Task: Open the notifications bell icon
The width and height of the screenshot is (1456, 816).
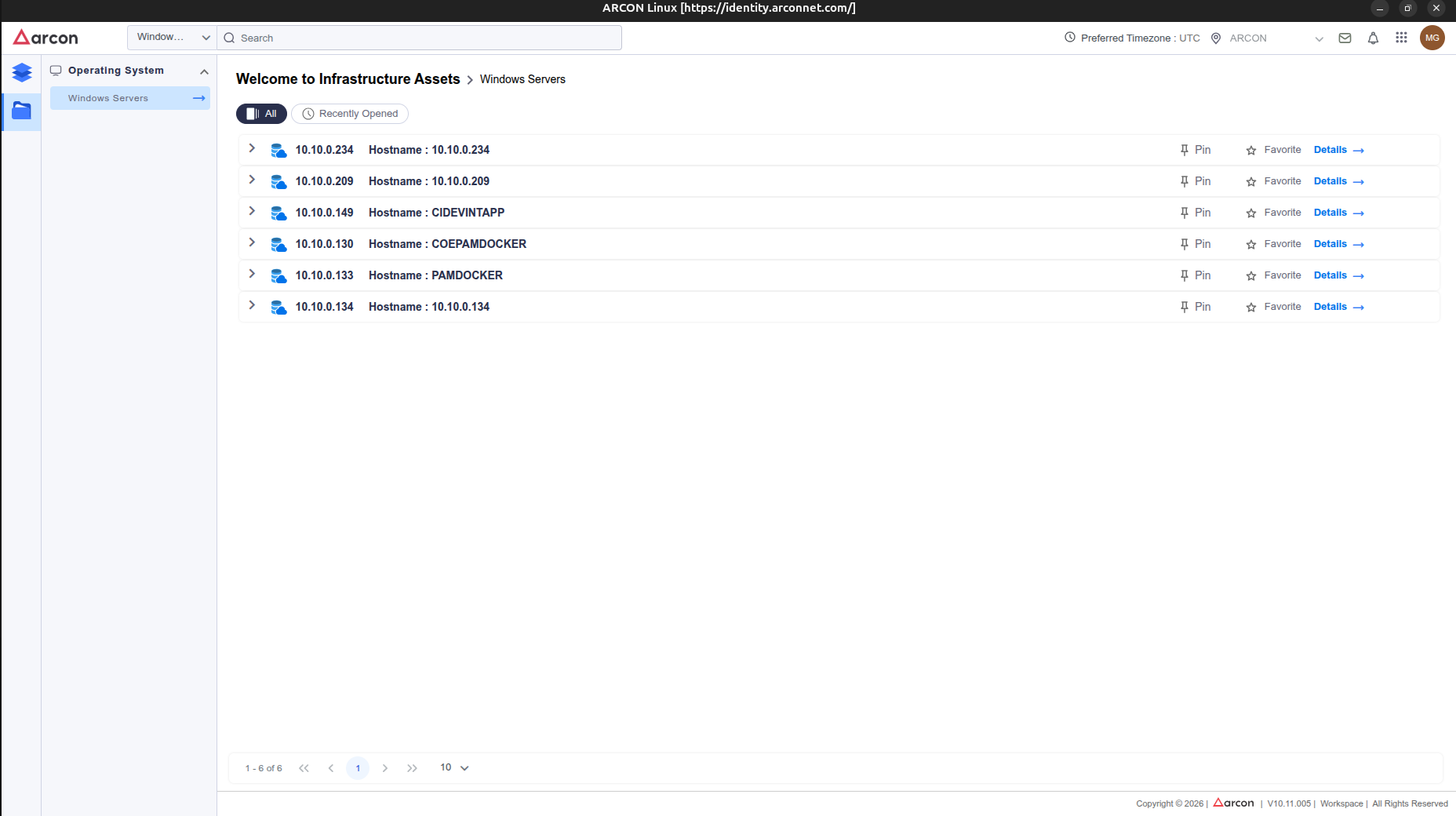Action: coord(1373,38)
